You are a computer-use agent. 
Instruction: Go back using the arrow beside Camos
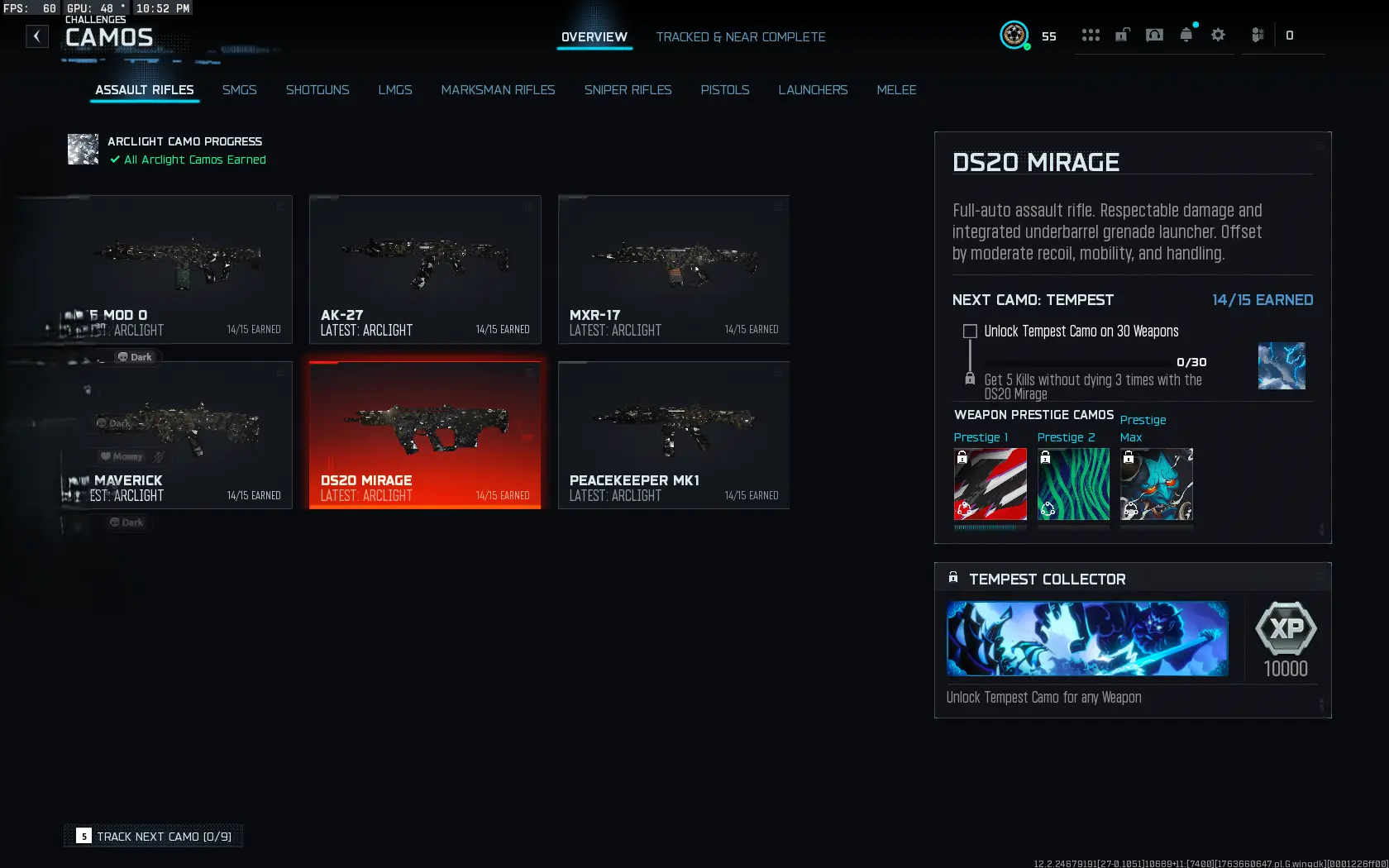tap(37, 36)
